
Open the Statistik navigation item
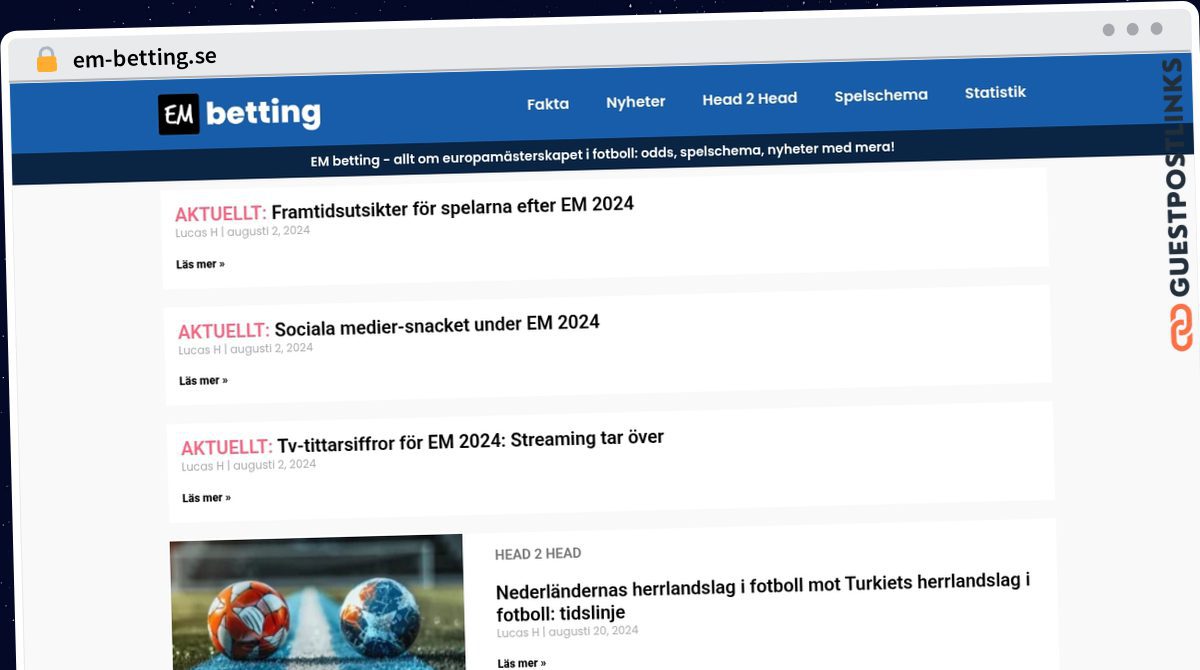994,92
